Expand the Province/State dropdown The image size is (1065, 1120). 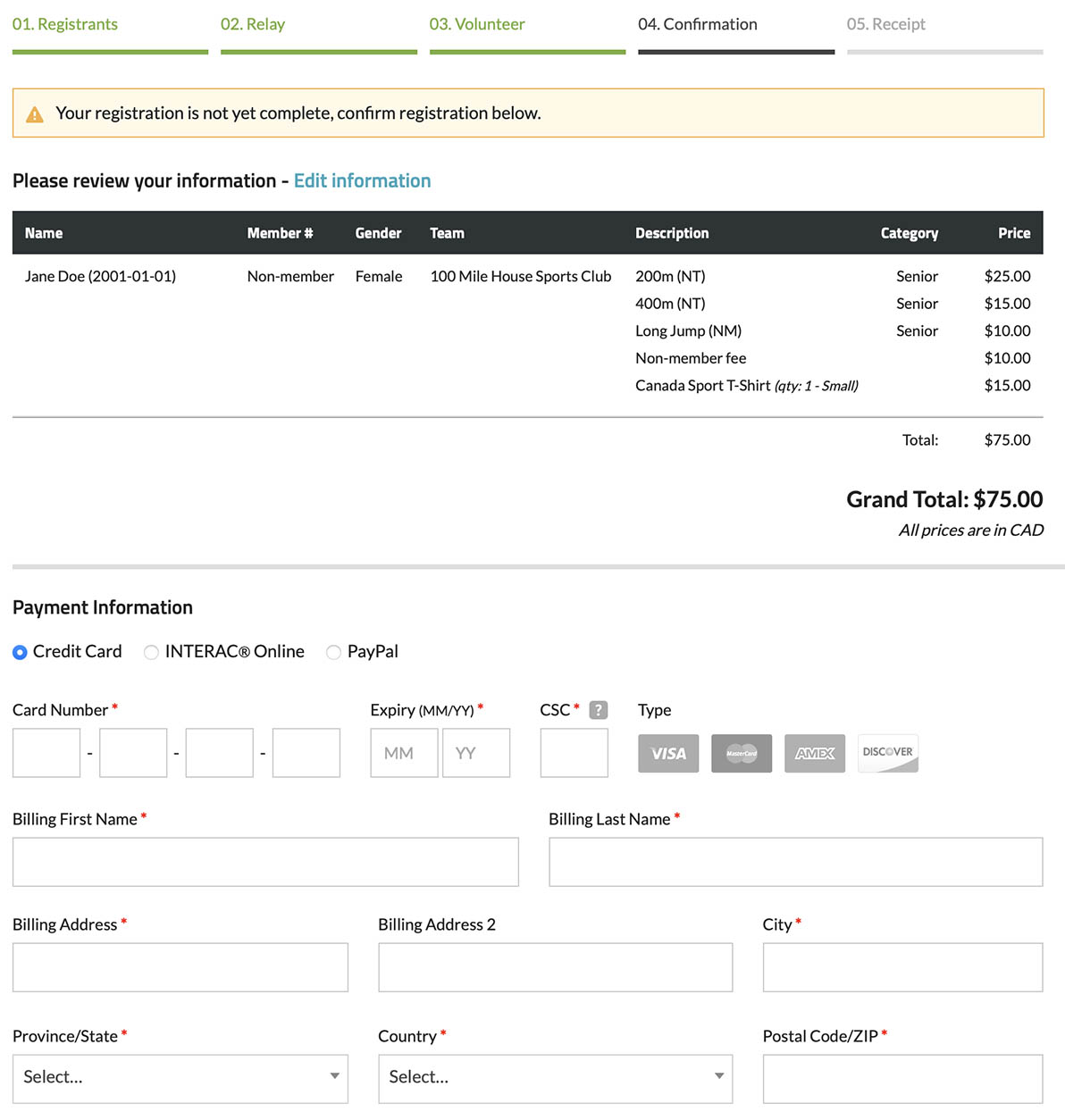pos(180,1078)
